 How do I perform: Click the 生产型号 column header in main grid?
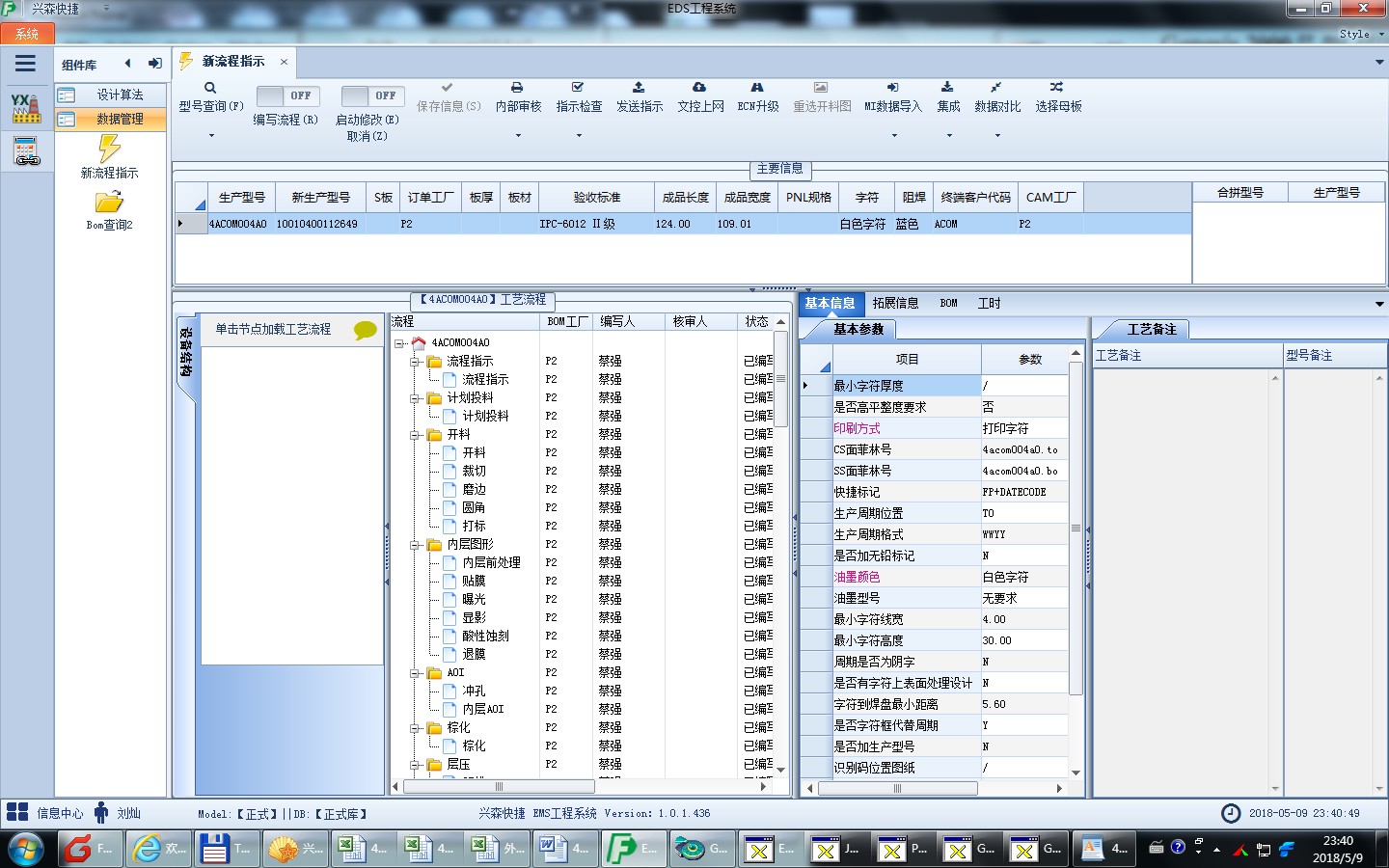pos(241,198)
